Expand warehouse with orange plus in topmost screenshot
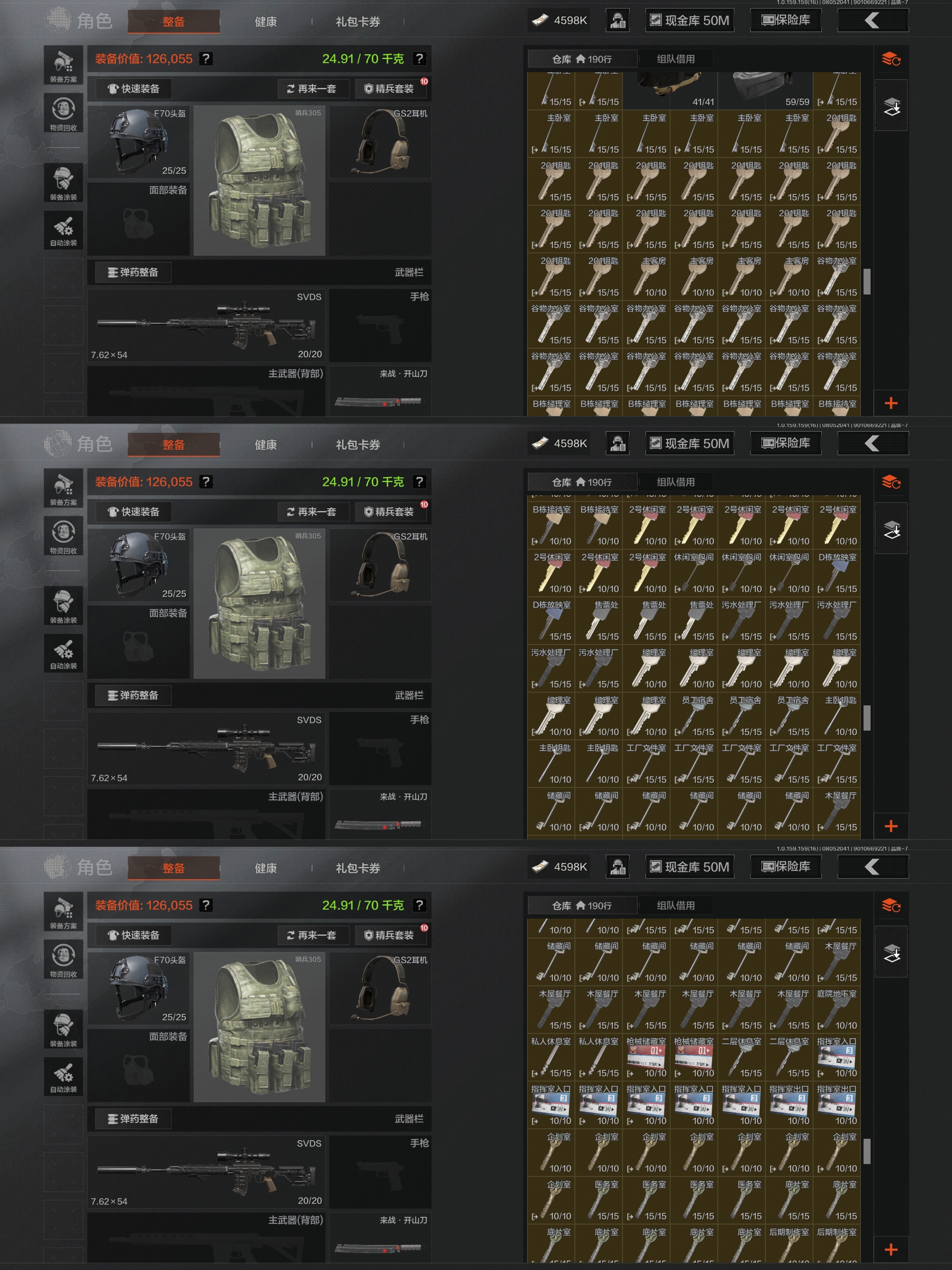 [891, 403]
